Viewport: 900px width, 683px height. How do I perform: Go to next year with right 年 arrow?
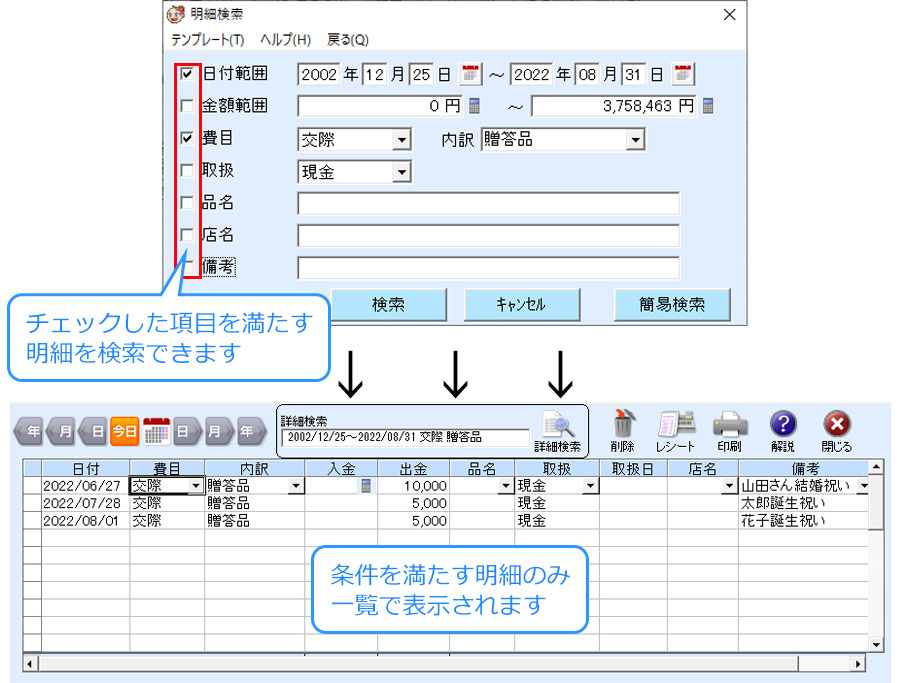tap(251, 432)
